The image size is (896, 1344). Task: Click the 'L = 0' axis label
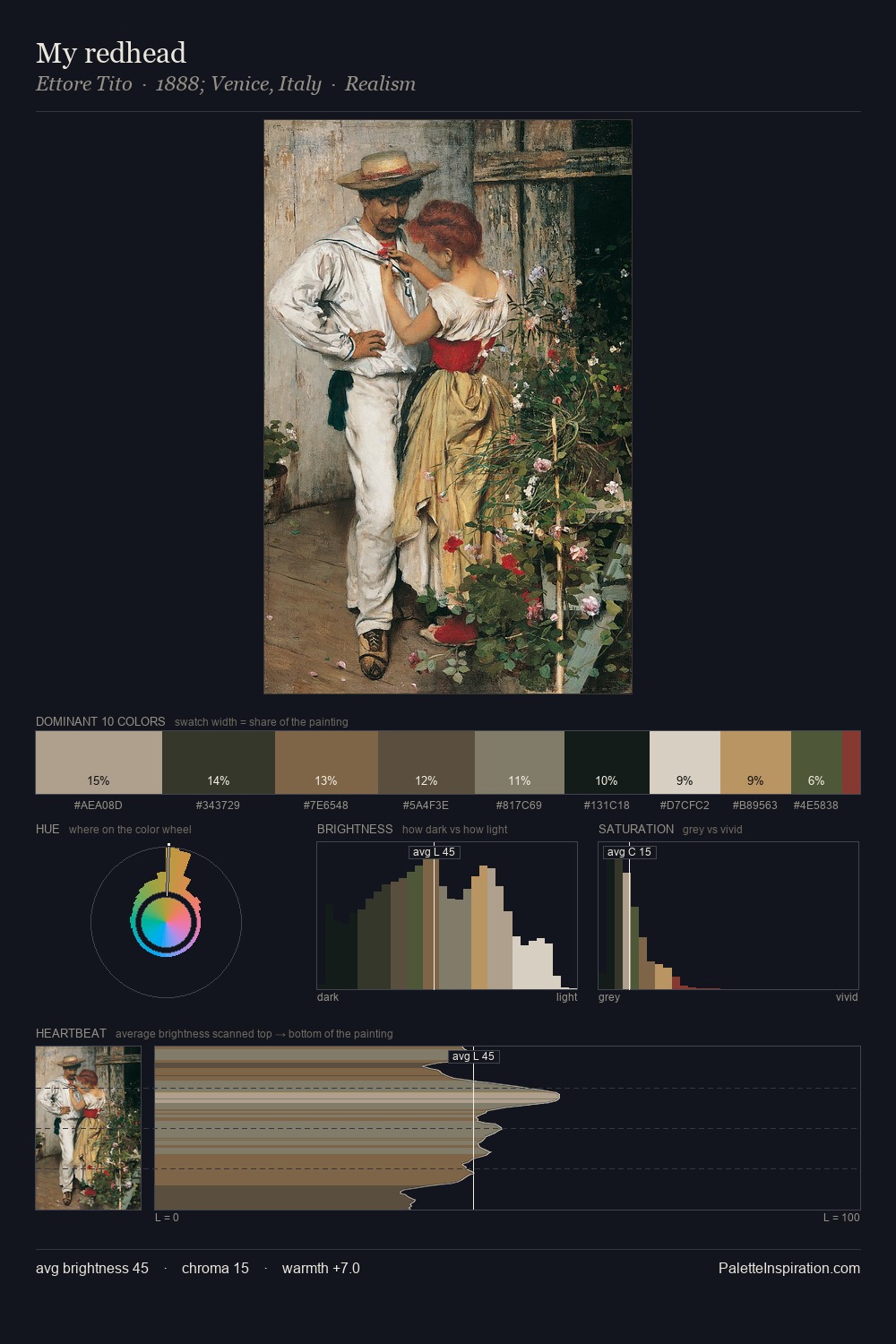(167, 1218)
